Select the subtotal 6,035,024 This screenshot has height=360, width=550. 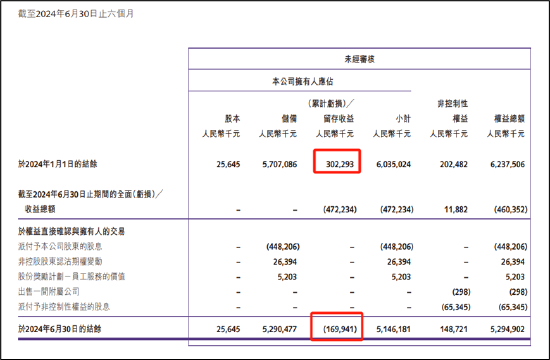point(394,164)
